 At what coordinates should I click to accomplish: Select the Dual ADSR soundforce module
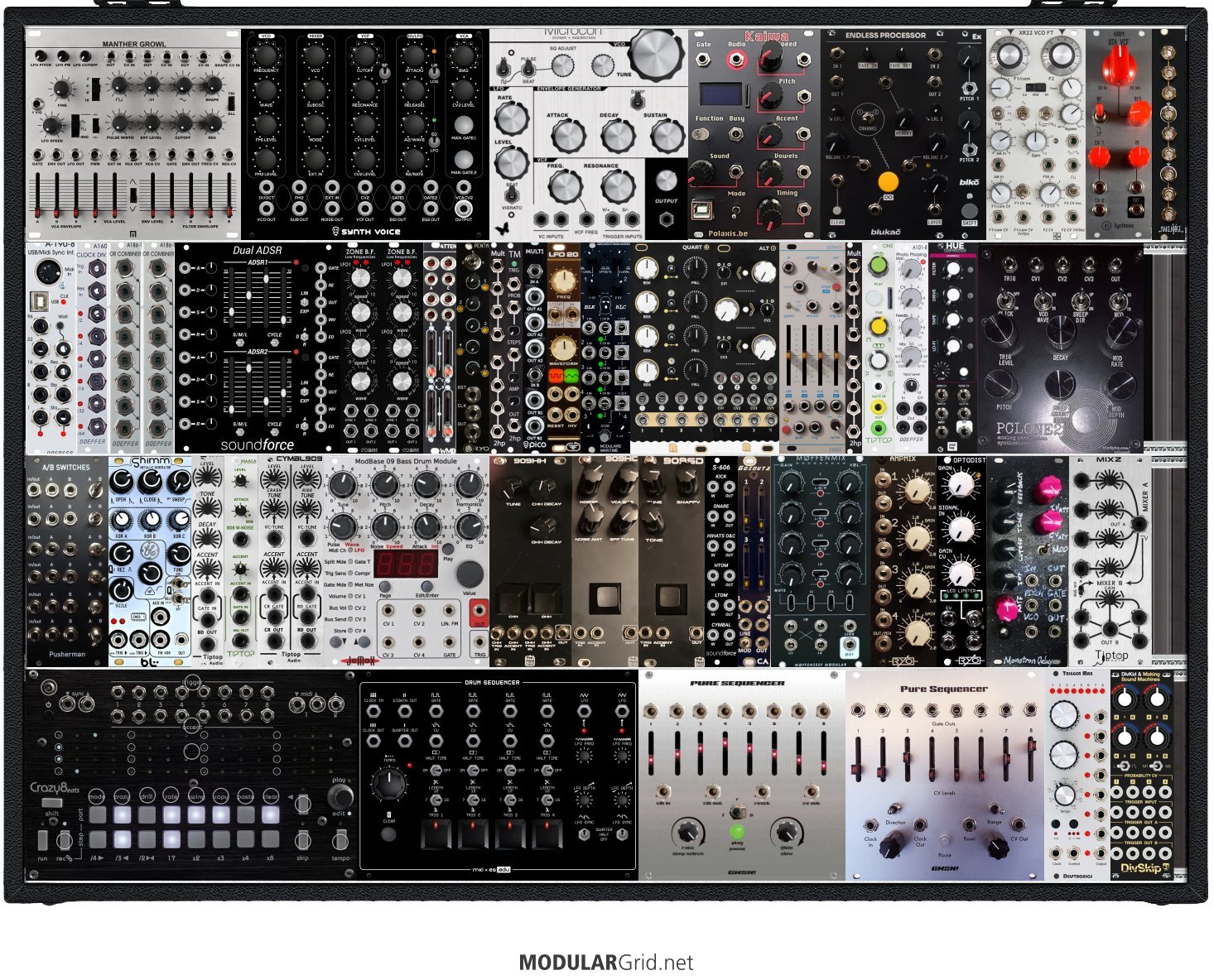[258, 348]
